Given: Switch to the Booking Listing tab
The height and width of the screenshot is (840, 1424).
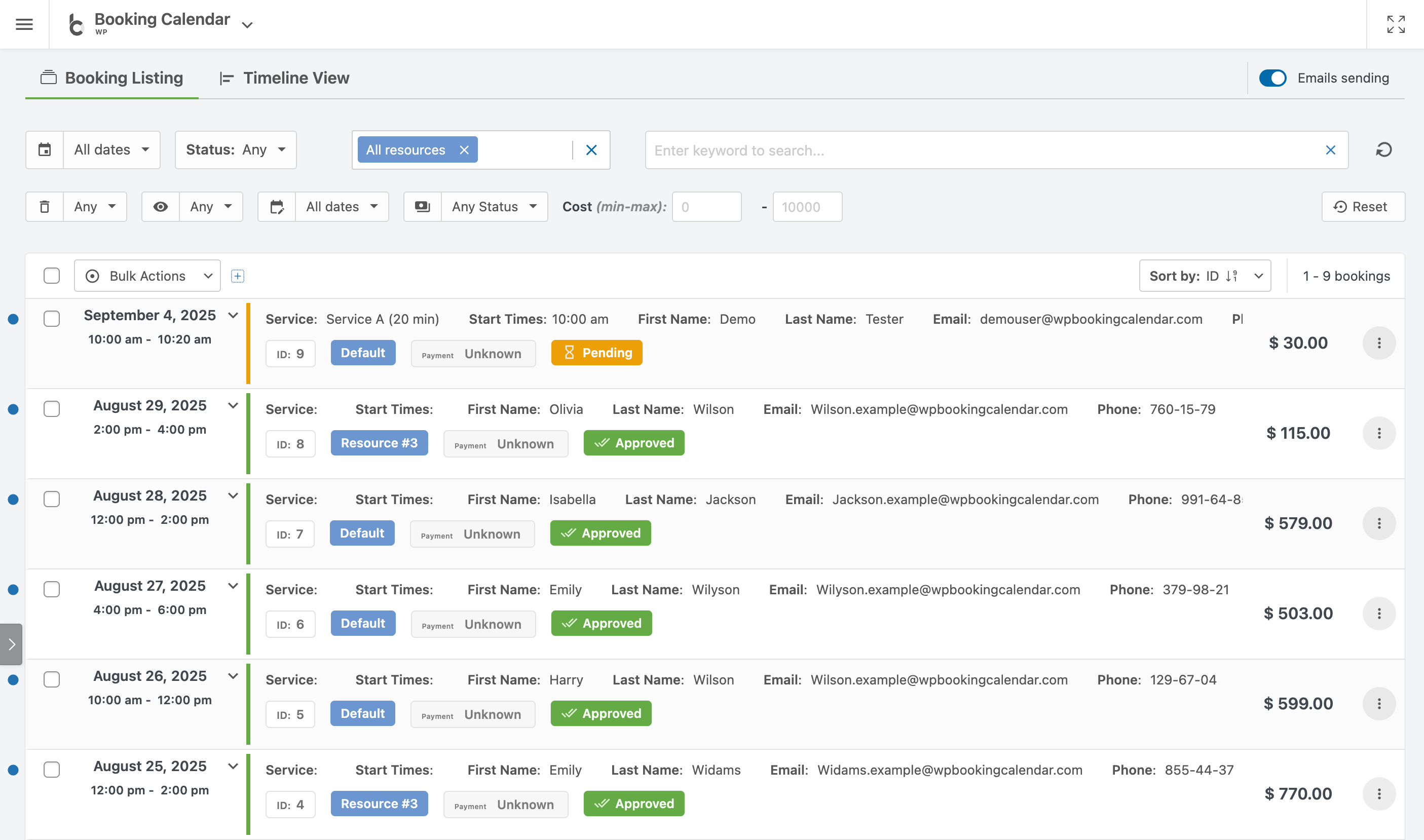Looking at the screenshot, I should coord(111,78).
